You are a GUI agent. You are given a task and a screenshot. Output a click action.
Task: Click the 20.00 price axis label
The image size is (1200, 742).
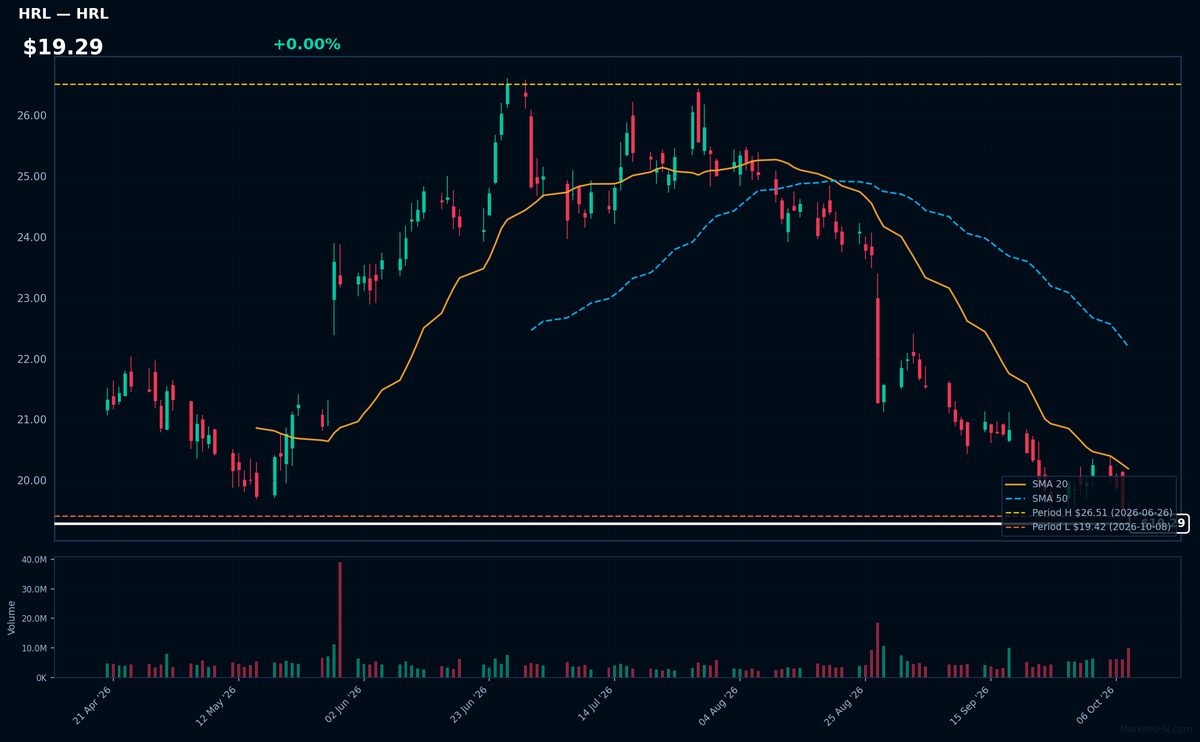pyautogui.click(x=32, y=481)
